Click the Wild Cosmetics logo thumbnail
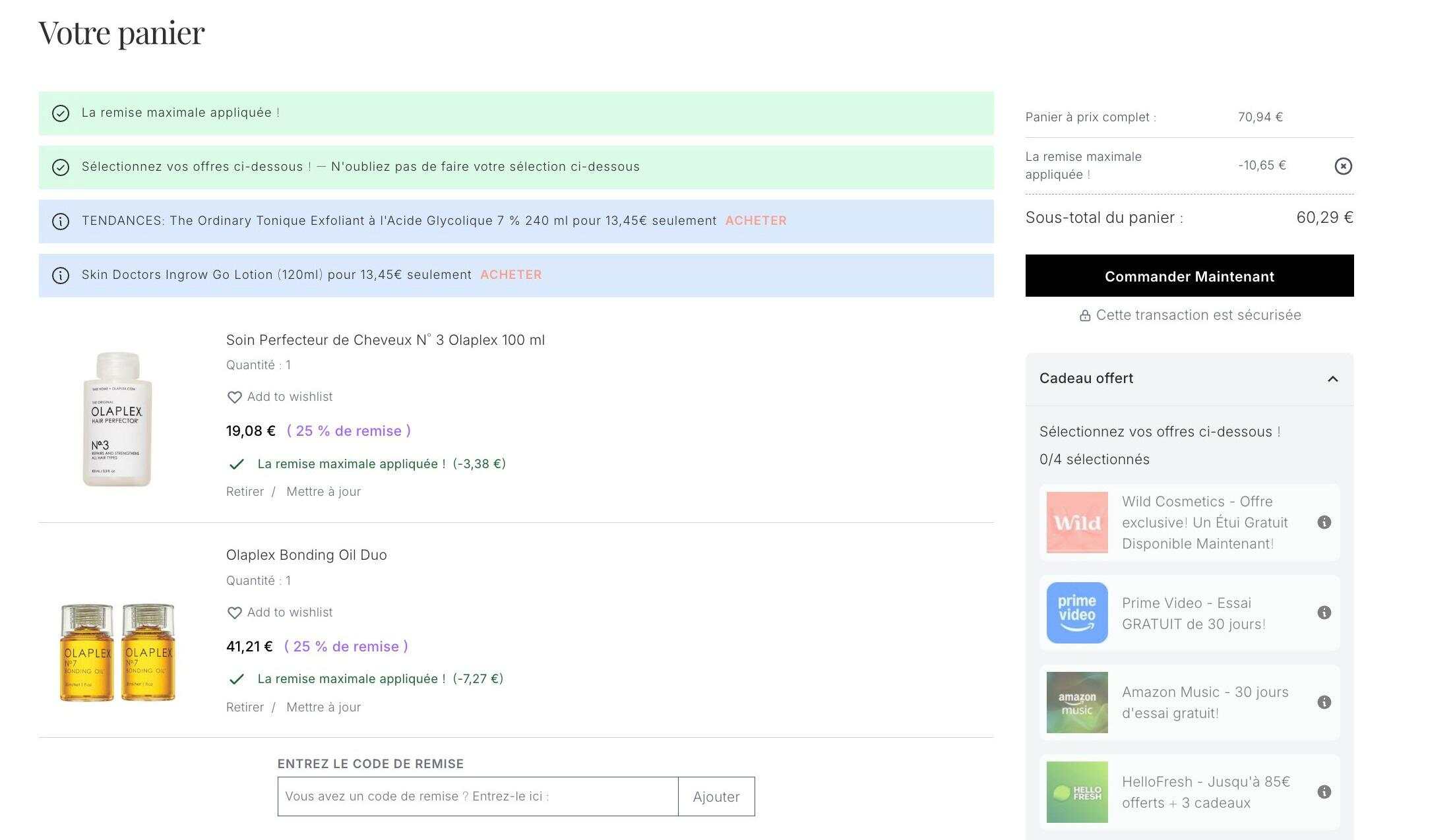 pyautogui.click(x=1077, y=522)
